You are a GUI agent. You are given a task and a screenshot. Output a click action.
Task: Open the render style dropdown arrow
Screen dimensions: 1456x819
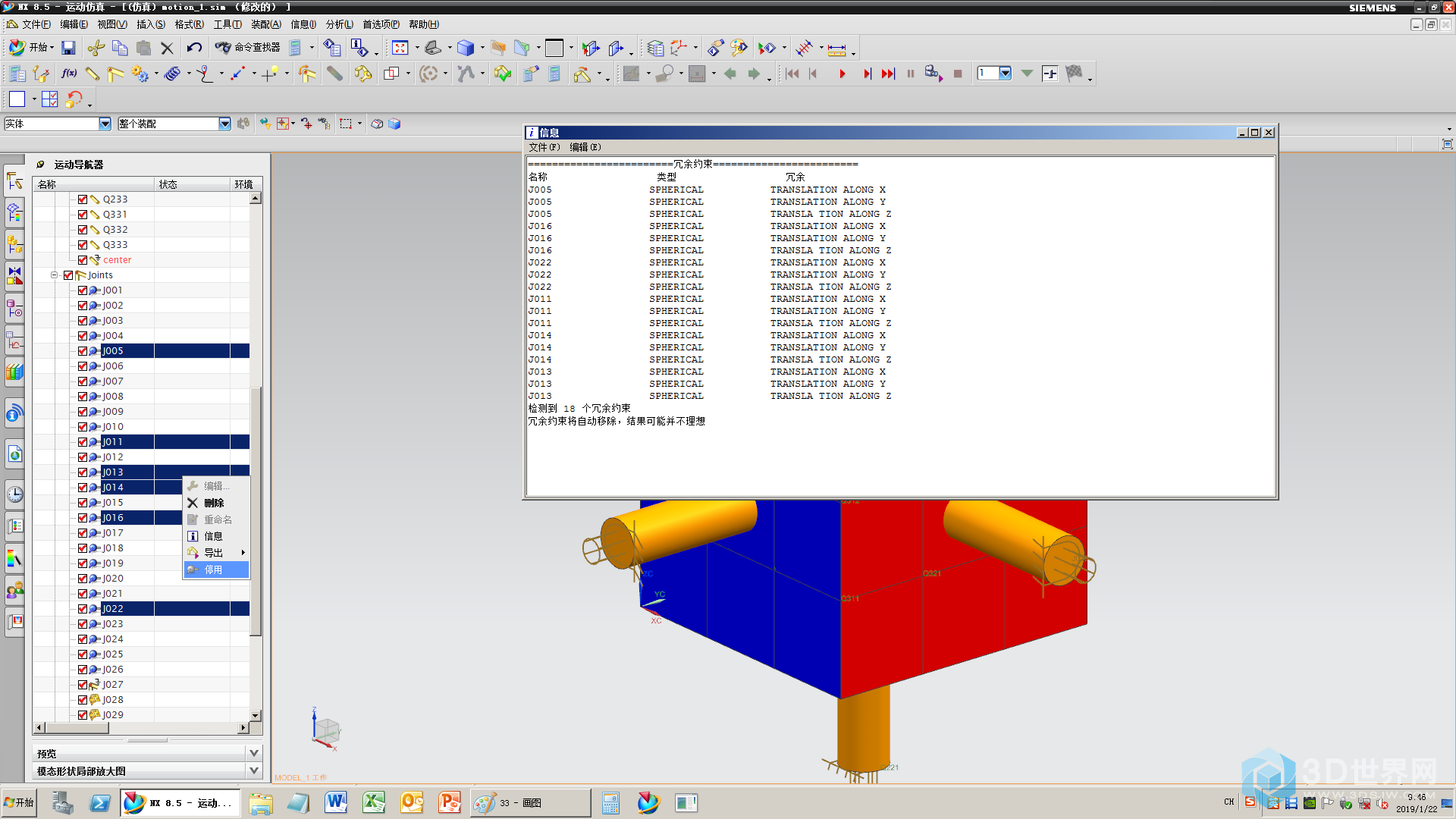click(x=482, y=49)
